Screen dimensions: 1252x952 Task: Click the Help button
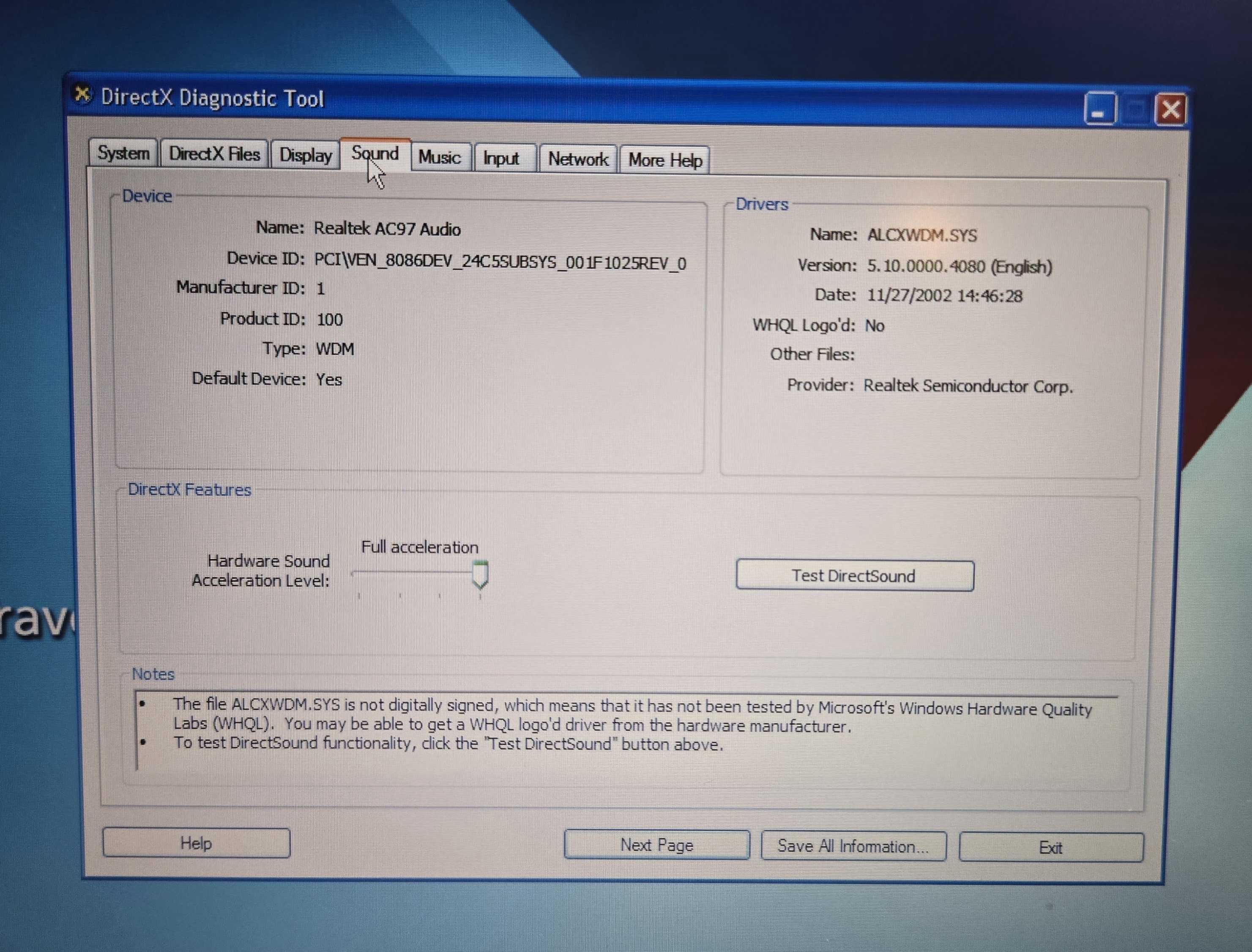[x=196, y=843]
